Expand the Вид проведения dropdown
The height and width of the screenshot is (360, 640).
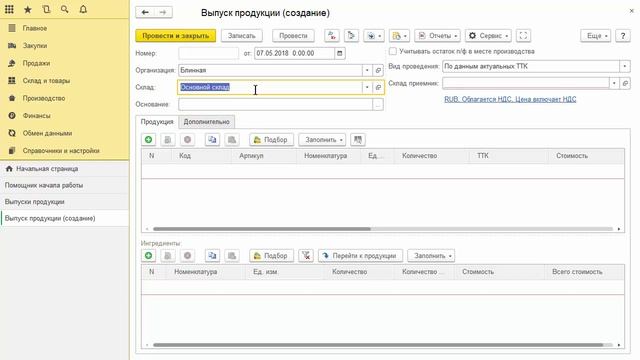[625, 66]
